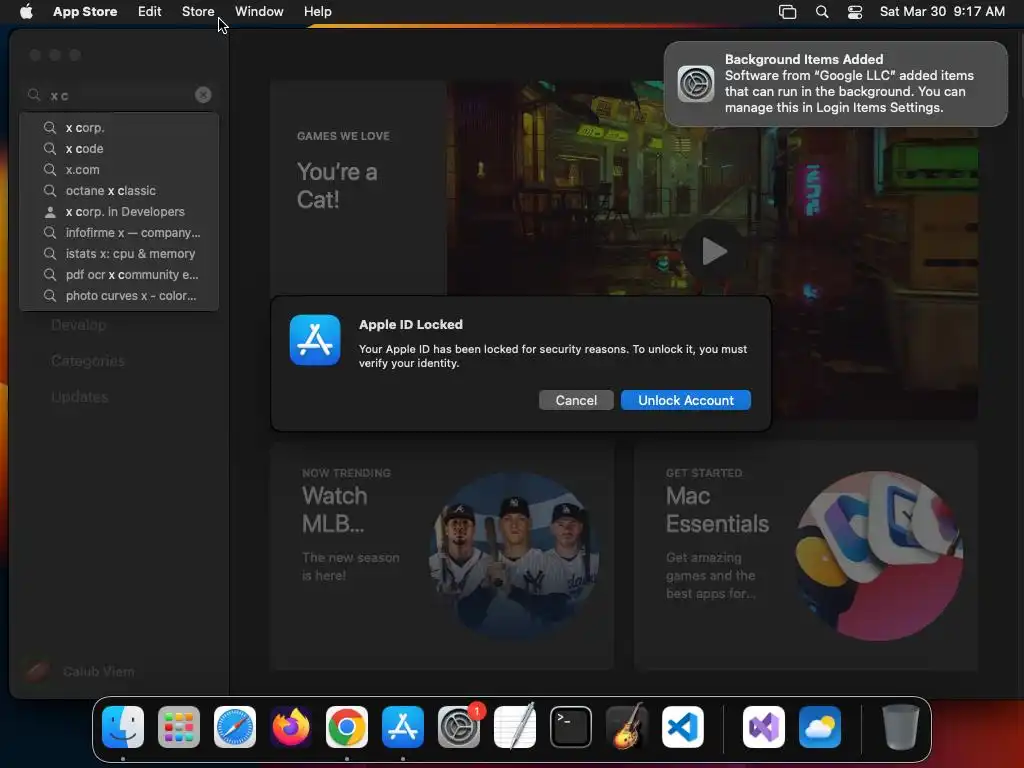The height and width of the screenshot is (768, 1024).
Task: Open the cloud weather app in Dock
Action: (820, 727)
